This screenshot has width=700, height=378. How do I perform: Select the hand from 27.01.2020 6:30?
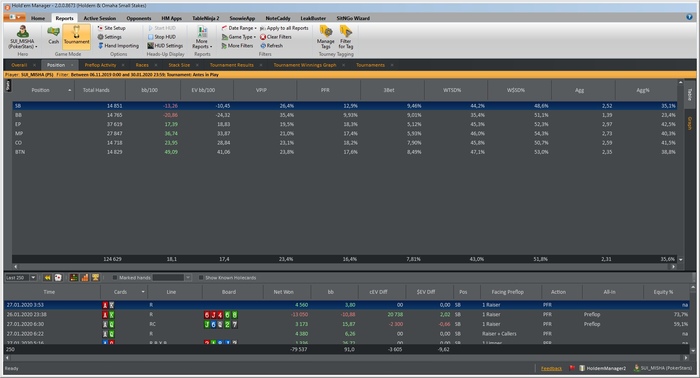346,324
